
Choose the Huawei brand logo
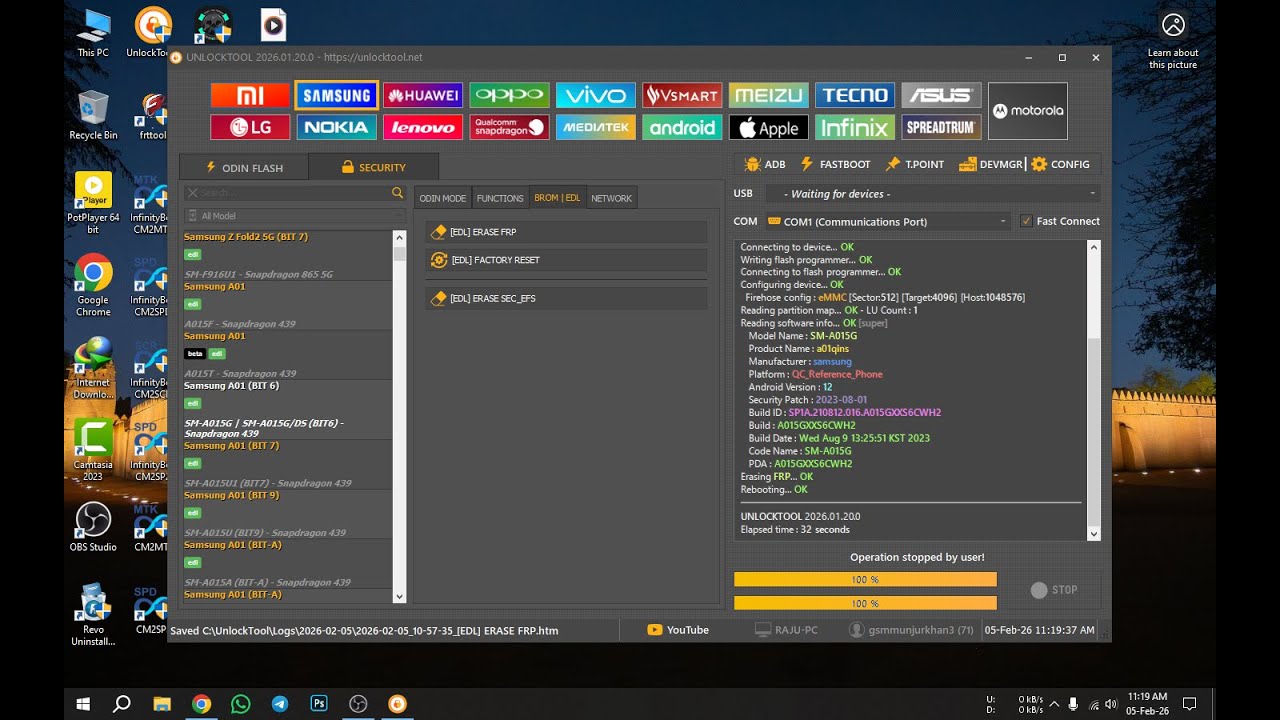point(423,96)
